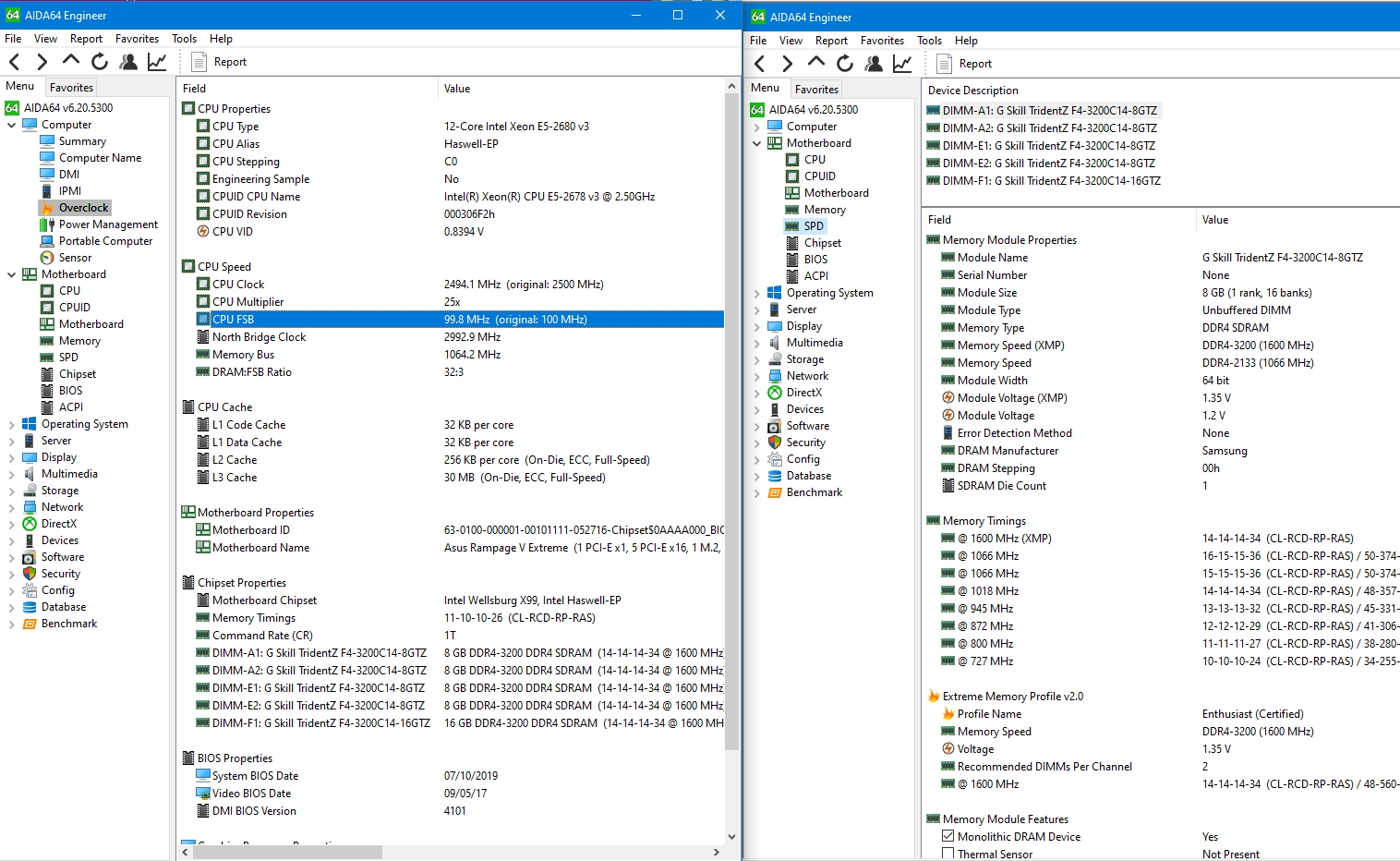The image size is (1400, 861).
Task: Open the Summary page in the tree
Action: 82,141
